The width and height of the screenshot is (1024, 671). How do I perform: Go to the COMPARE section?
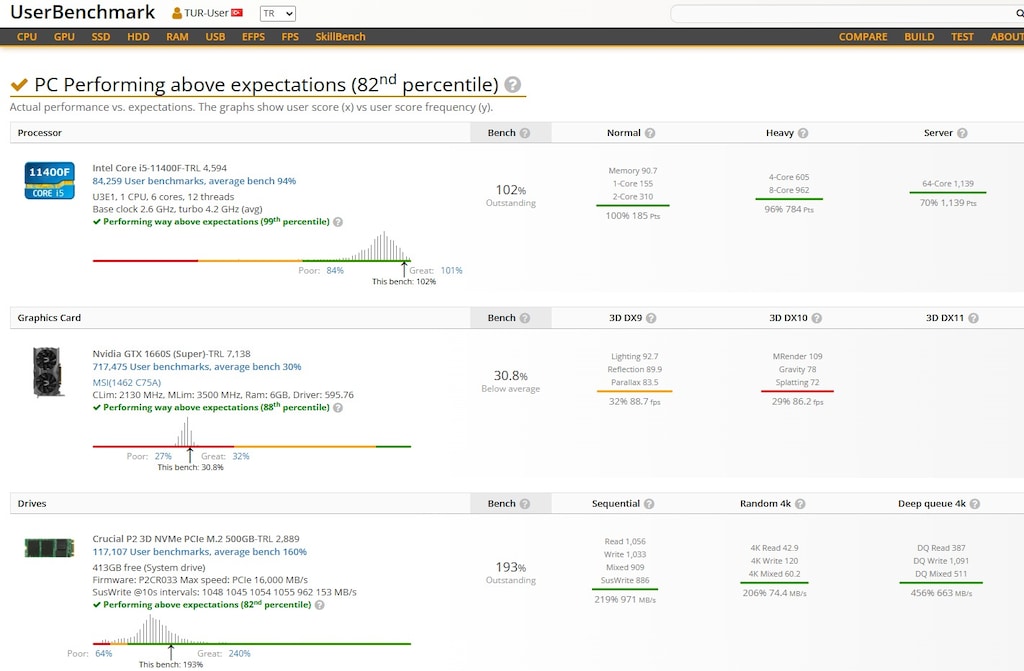[863, 37]
